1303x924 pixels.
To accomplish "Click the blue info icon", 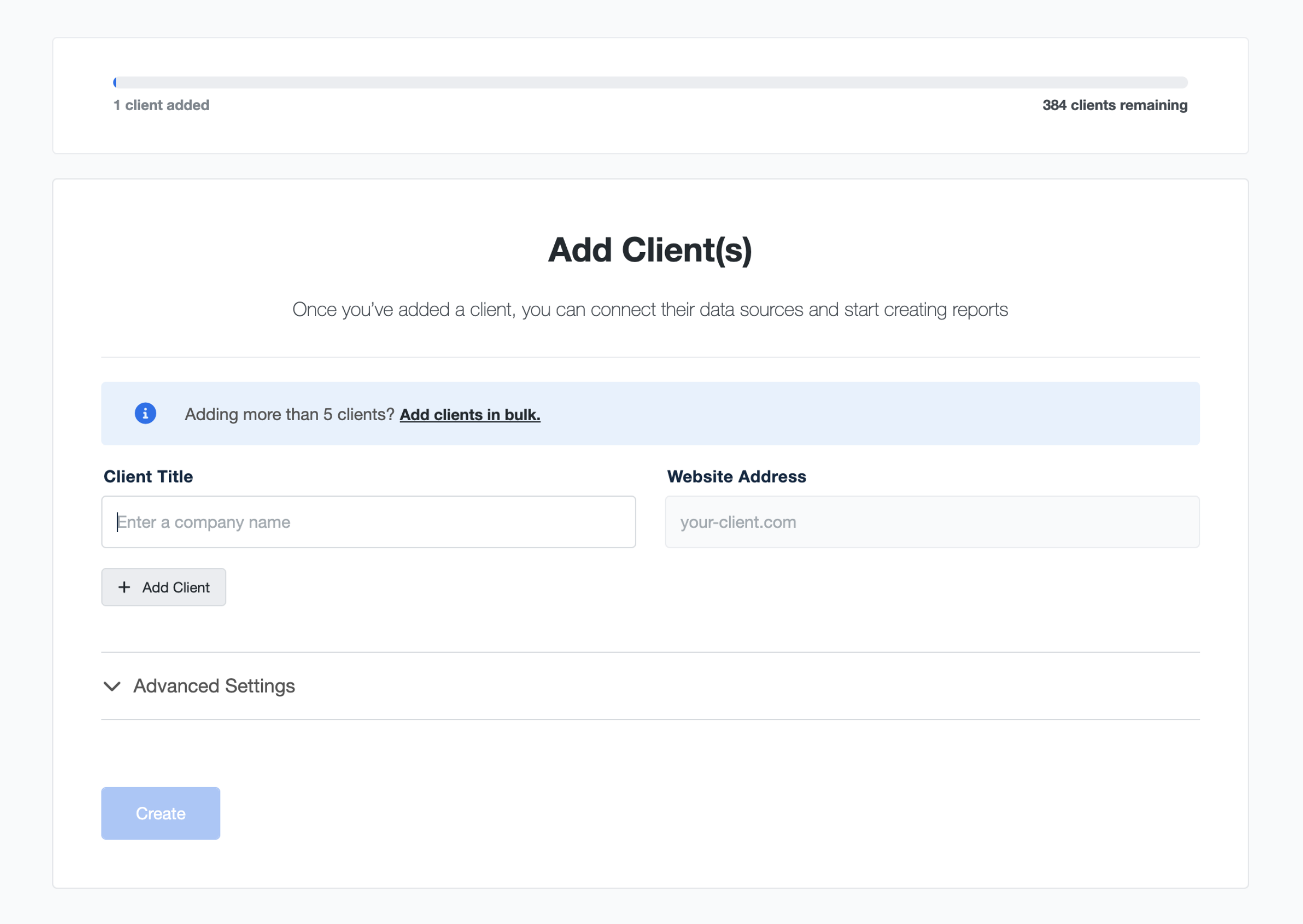I will (x=145, y=414).
